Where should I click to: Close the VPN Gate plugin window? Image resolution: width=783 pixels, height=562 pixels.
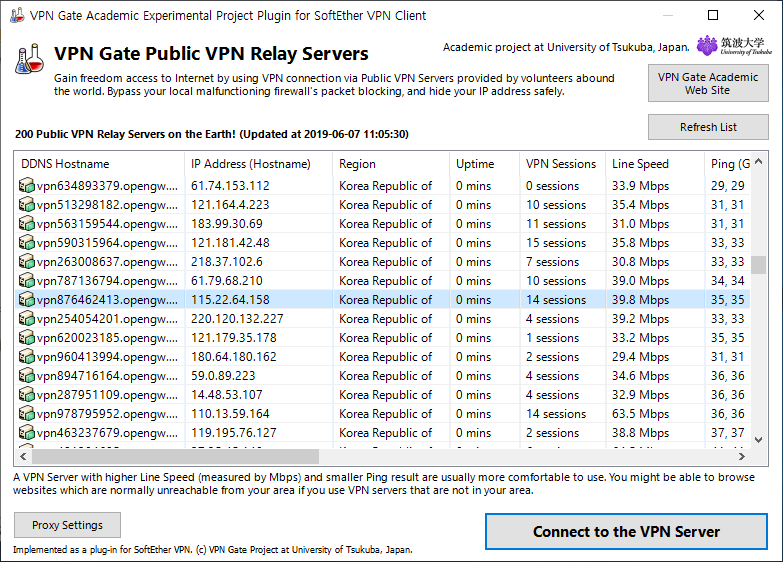click(759, 15)
